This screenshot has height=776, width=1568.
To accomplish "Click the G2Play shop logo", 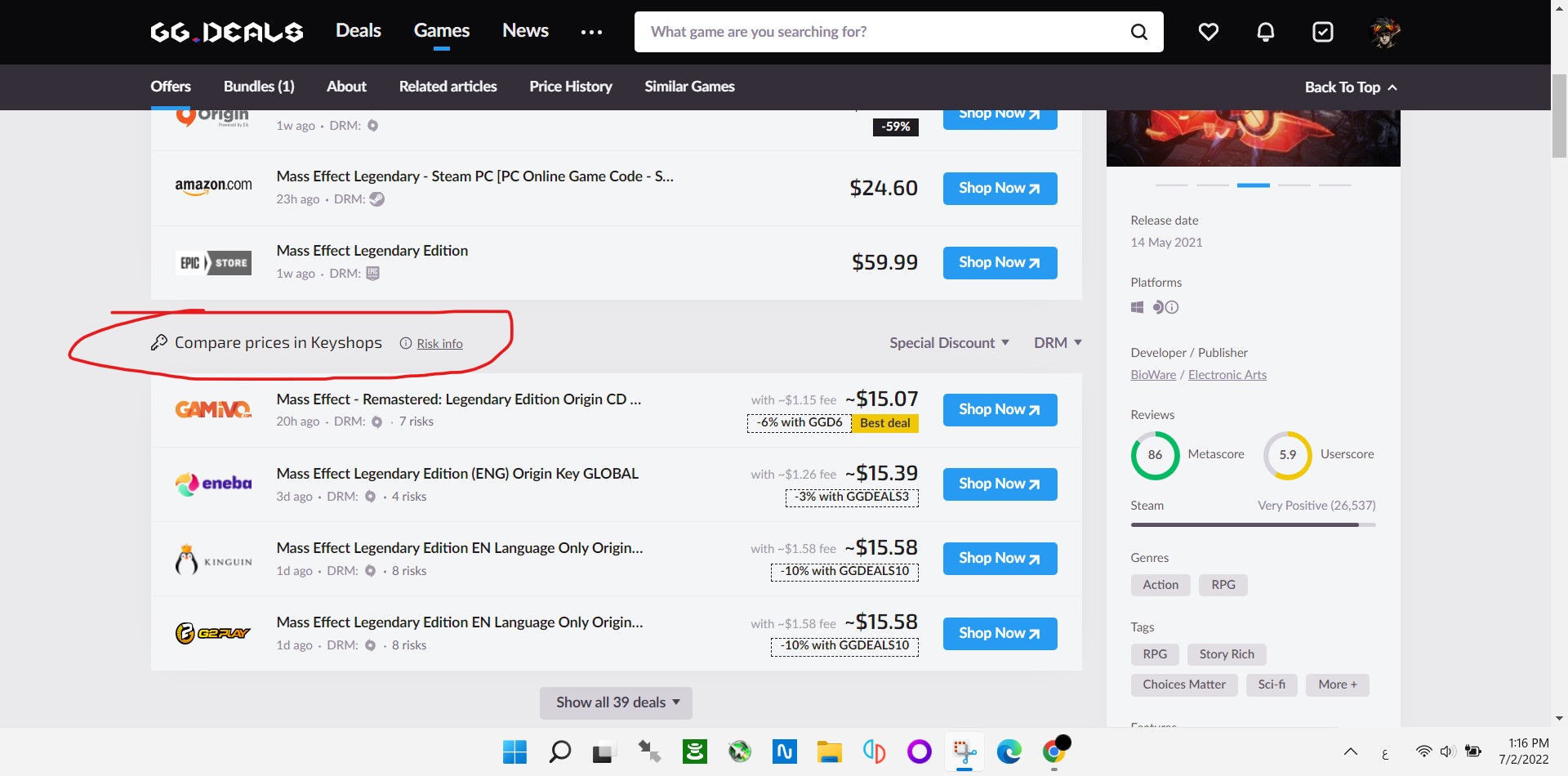I will coord(213,633).
